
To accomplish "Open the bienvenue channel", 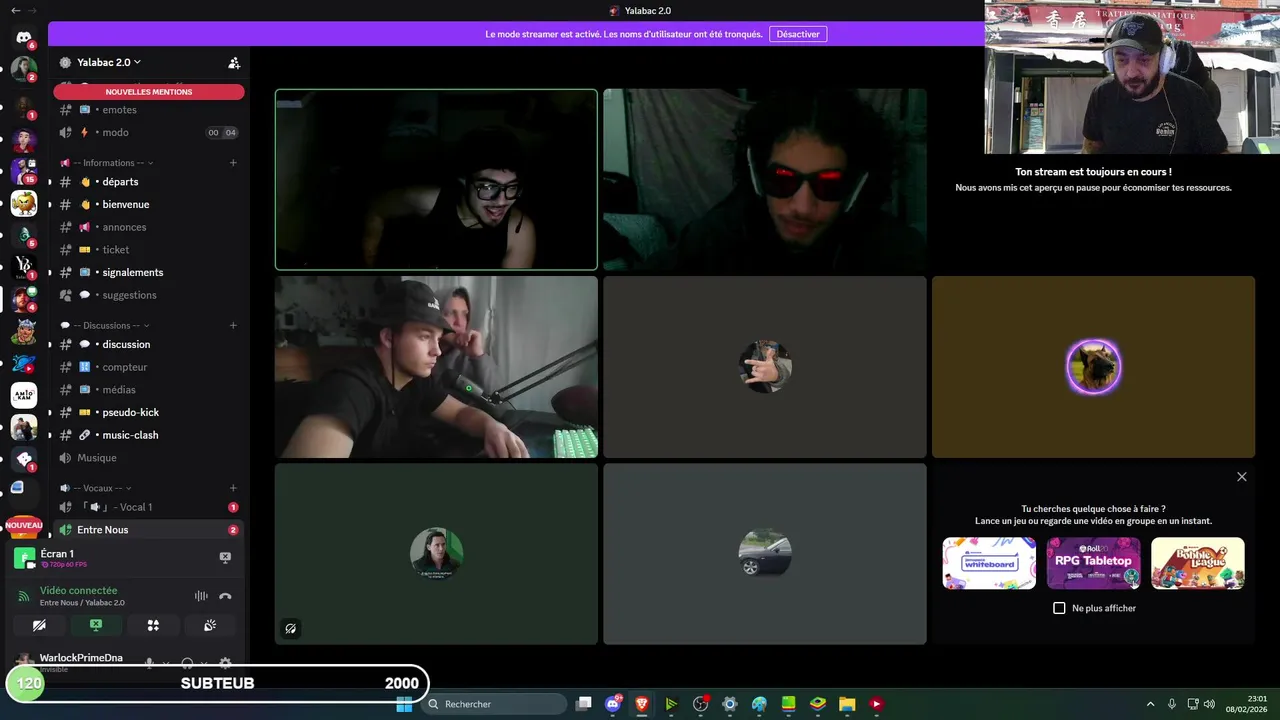I will [148, 204].
